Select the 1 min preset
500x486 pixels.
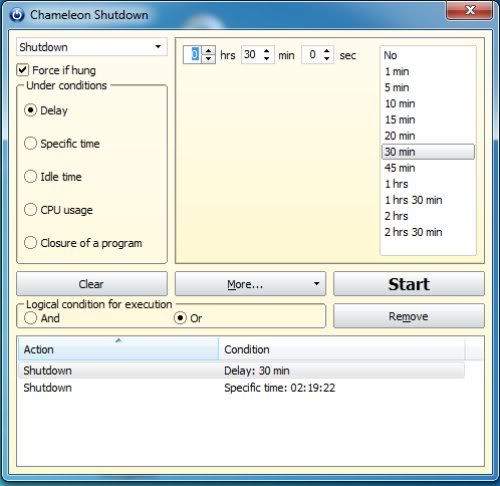pos(428,71)
